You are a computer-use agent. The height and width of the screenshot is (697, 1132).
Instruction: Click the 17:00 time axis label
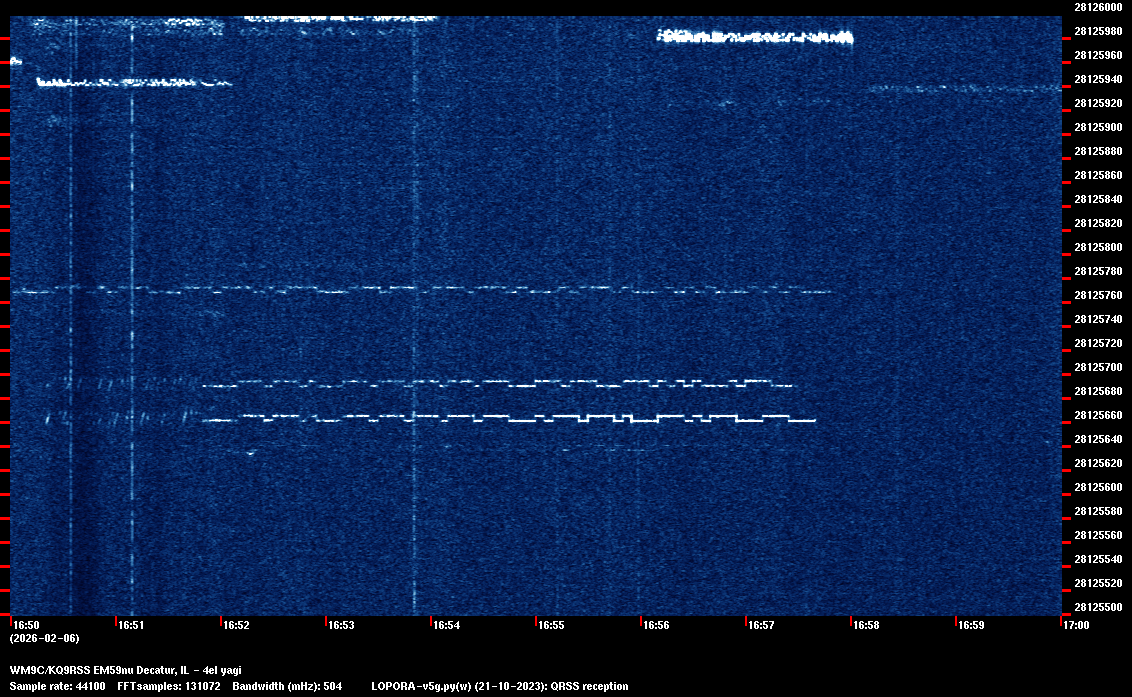(x=1076, y=625)
